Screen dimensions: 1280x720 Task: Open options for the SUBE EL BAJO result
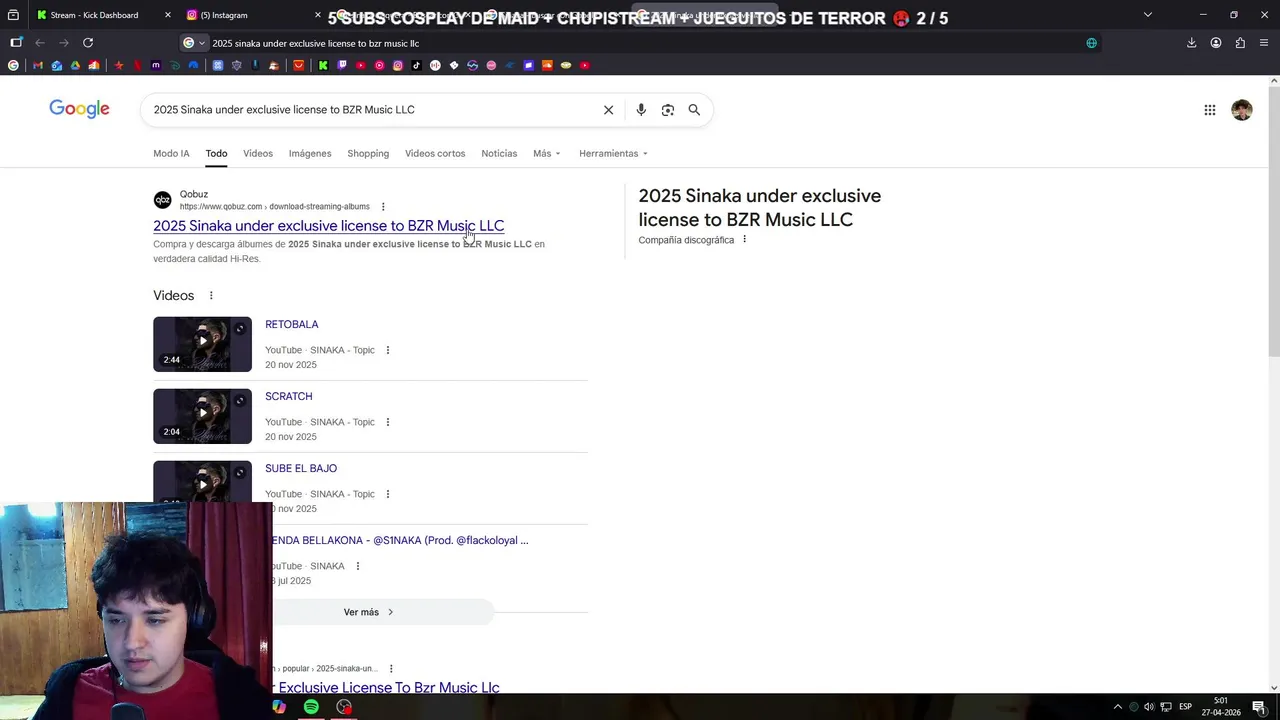388,494
